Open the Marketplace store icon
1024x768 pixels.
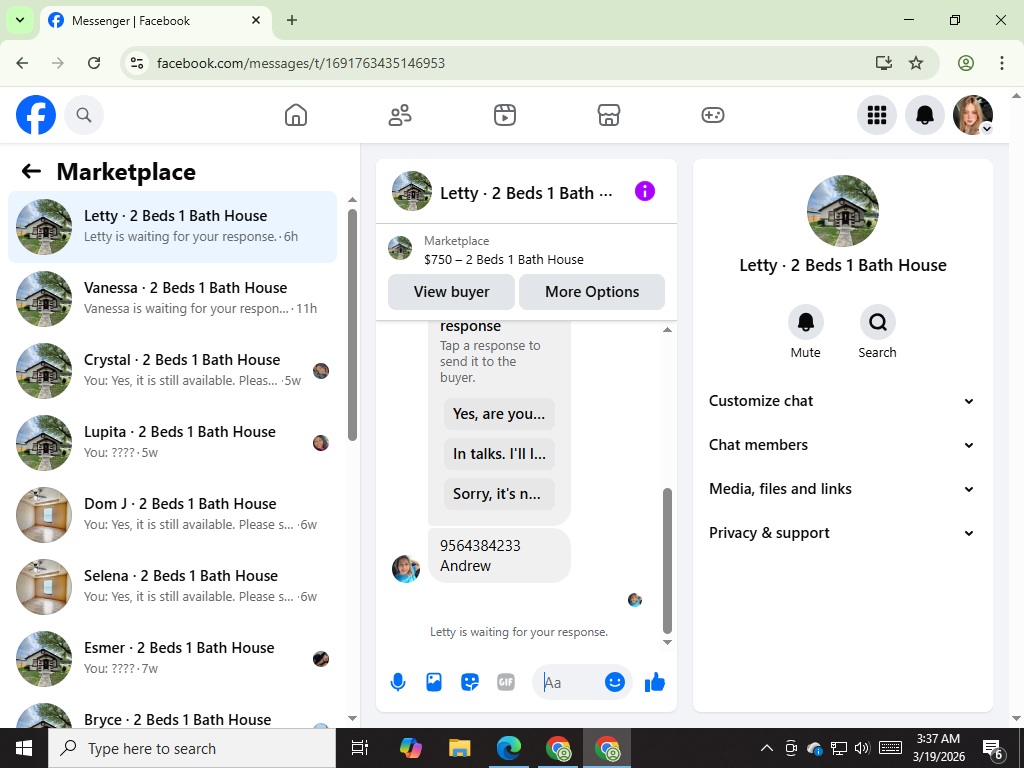(x=609, y=116)
